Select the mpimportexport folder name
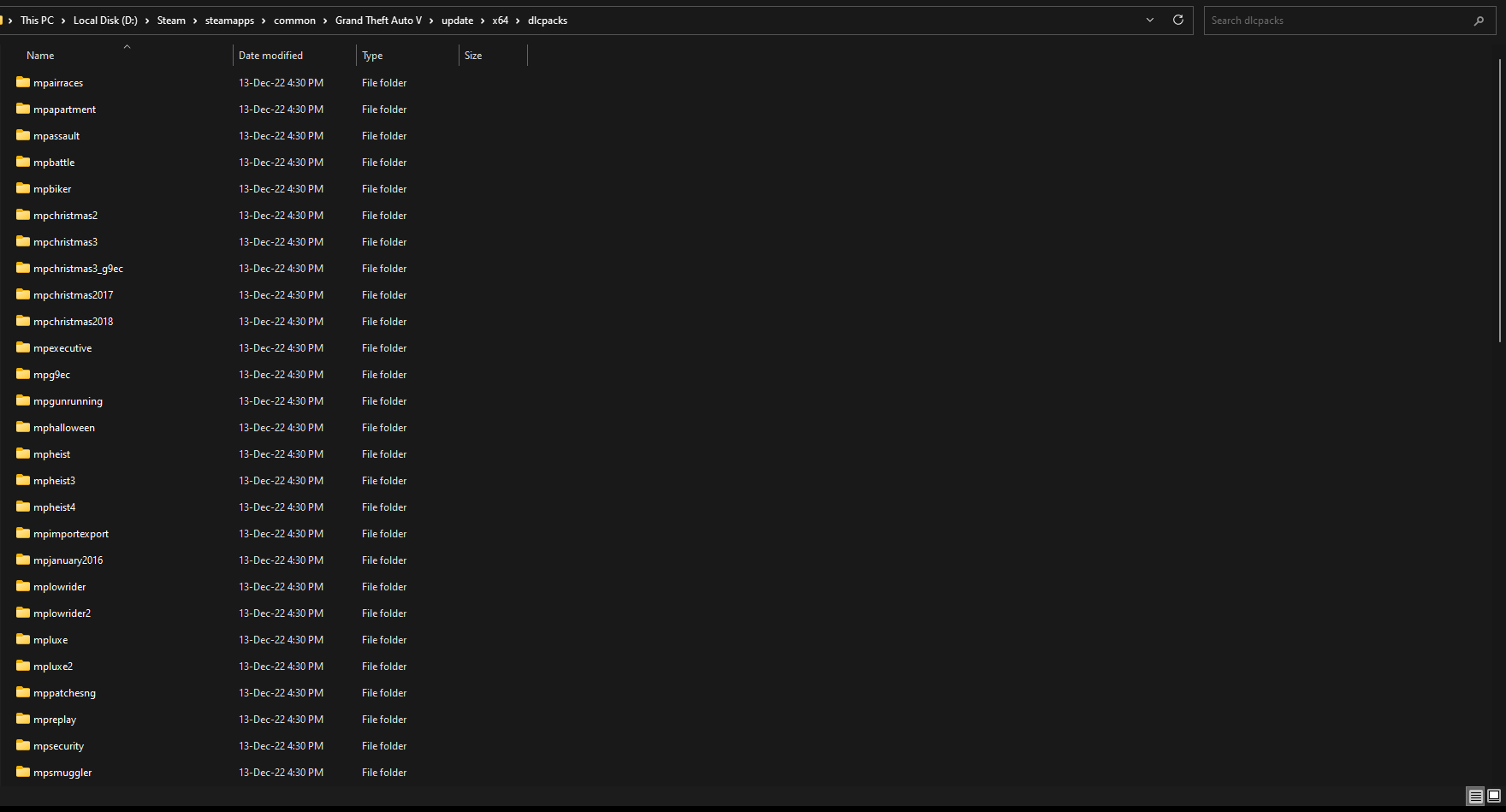1506x812 pixels. [71, 534]
